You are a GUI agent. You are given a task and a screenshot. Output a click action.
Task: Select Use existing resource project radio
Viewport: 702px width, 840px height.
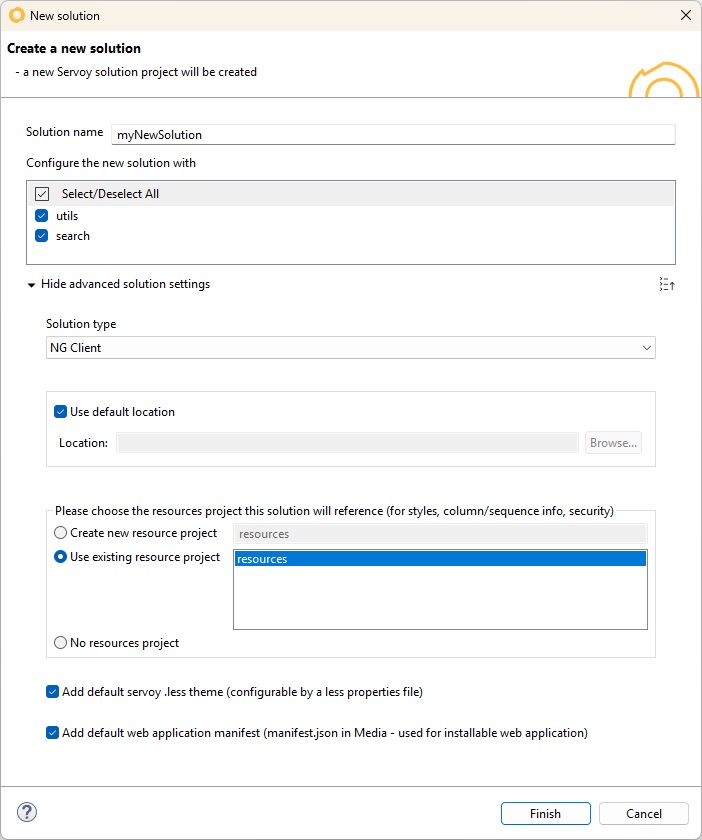61,557
